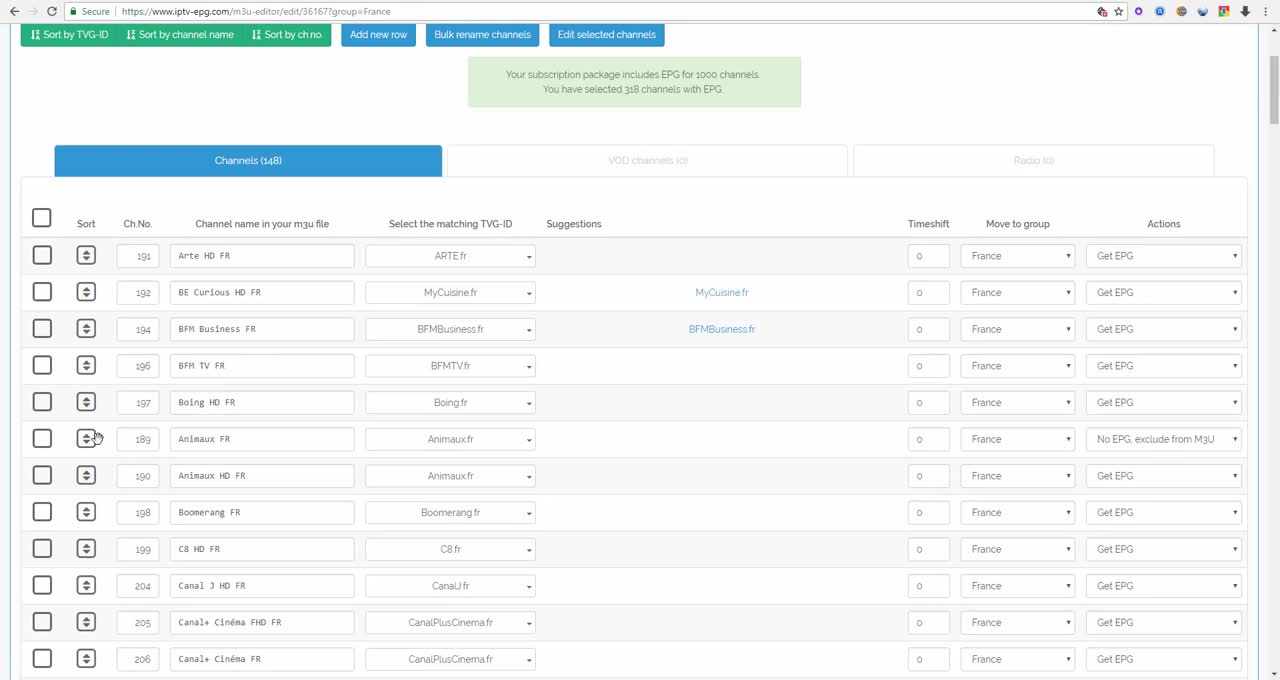Click sort handle icon for Animaux HD FR
This screenshot has width=1280, height=680.
tap(86, 475)
